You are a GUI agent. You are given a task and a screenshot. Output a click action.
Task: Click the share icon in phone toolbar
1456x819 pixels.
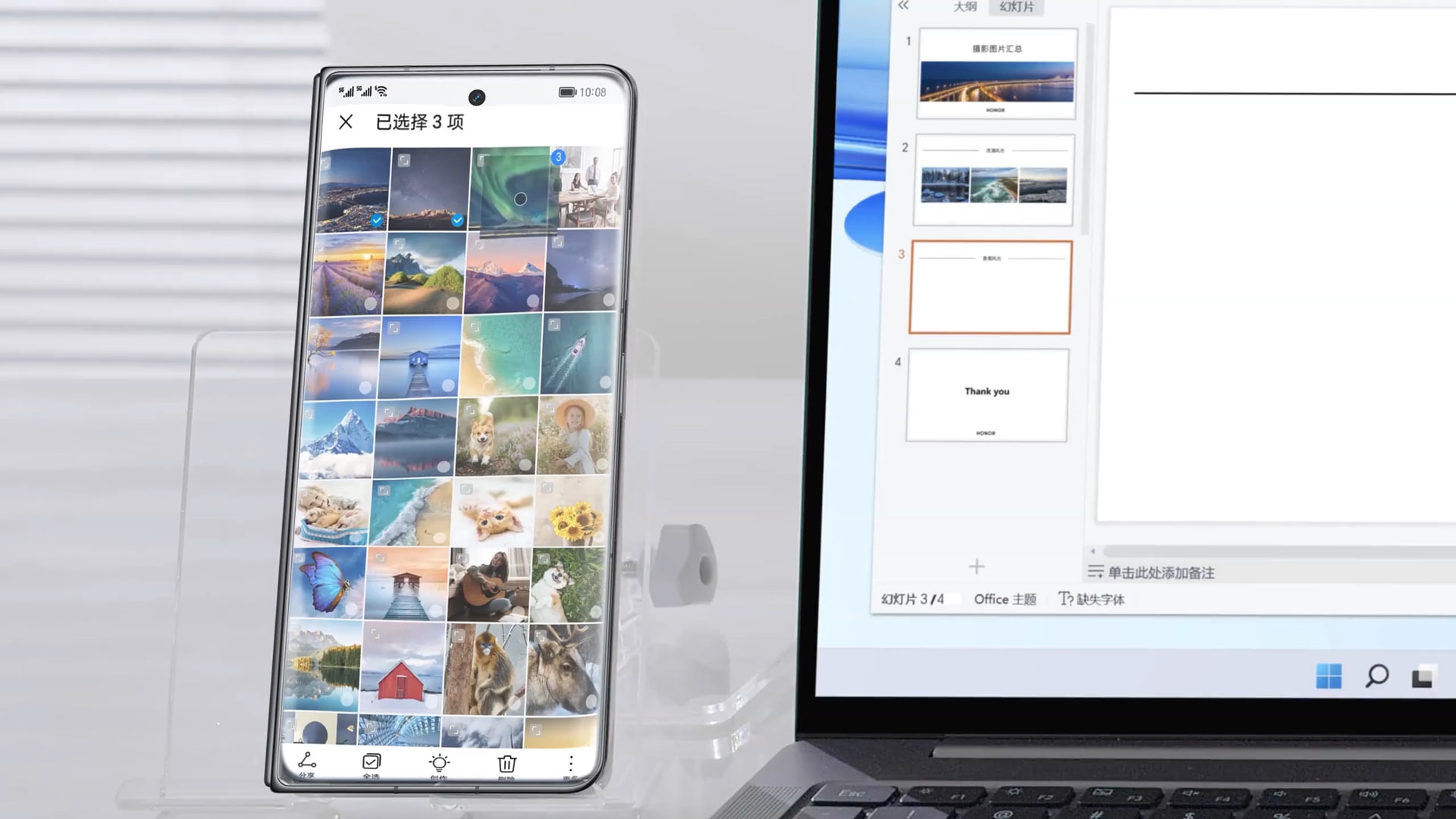[307, 762]
